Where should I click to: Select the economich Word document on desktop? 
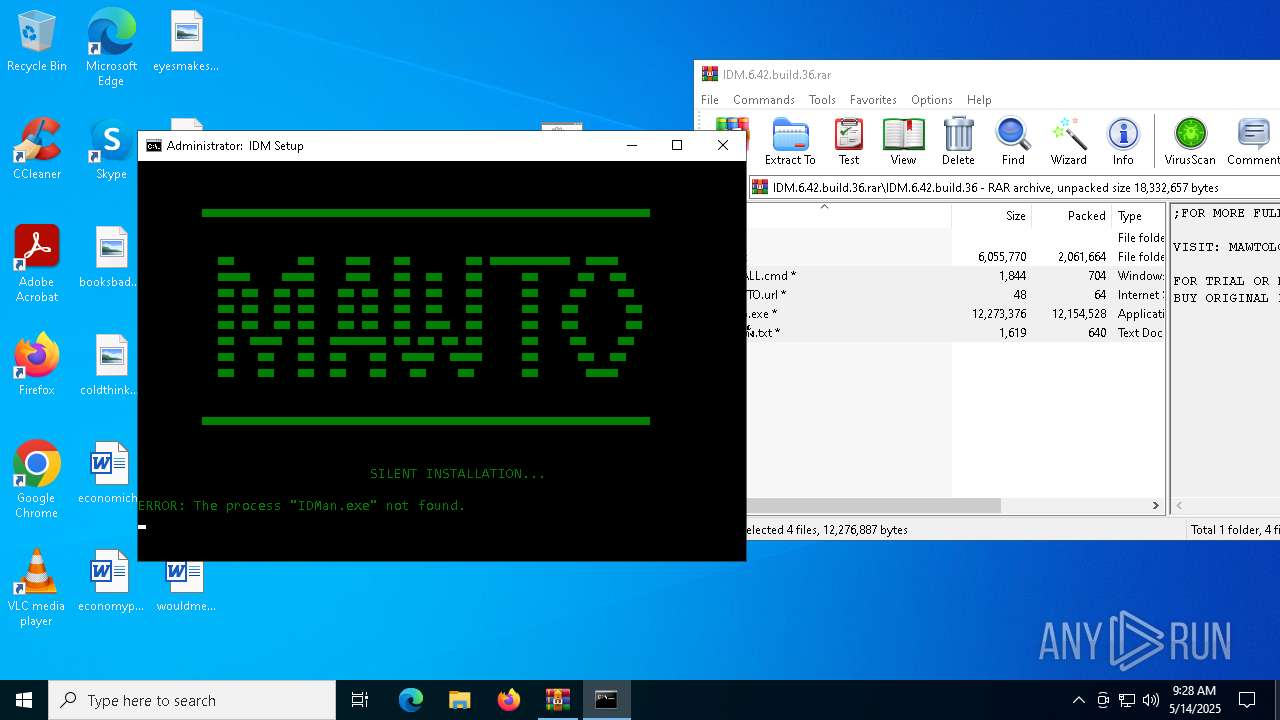click(108, 474)
